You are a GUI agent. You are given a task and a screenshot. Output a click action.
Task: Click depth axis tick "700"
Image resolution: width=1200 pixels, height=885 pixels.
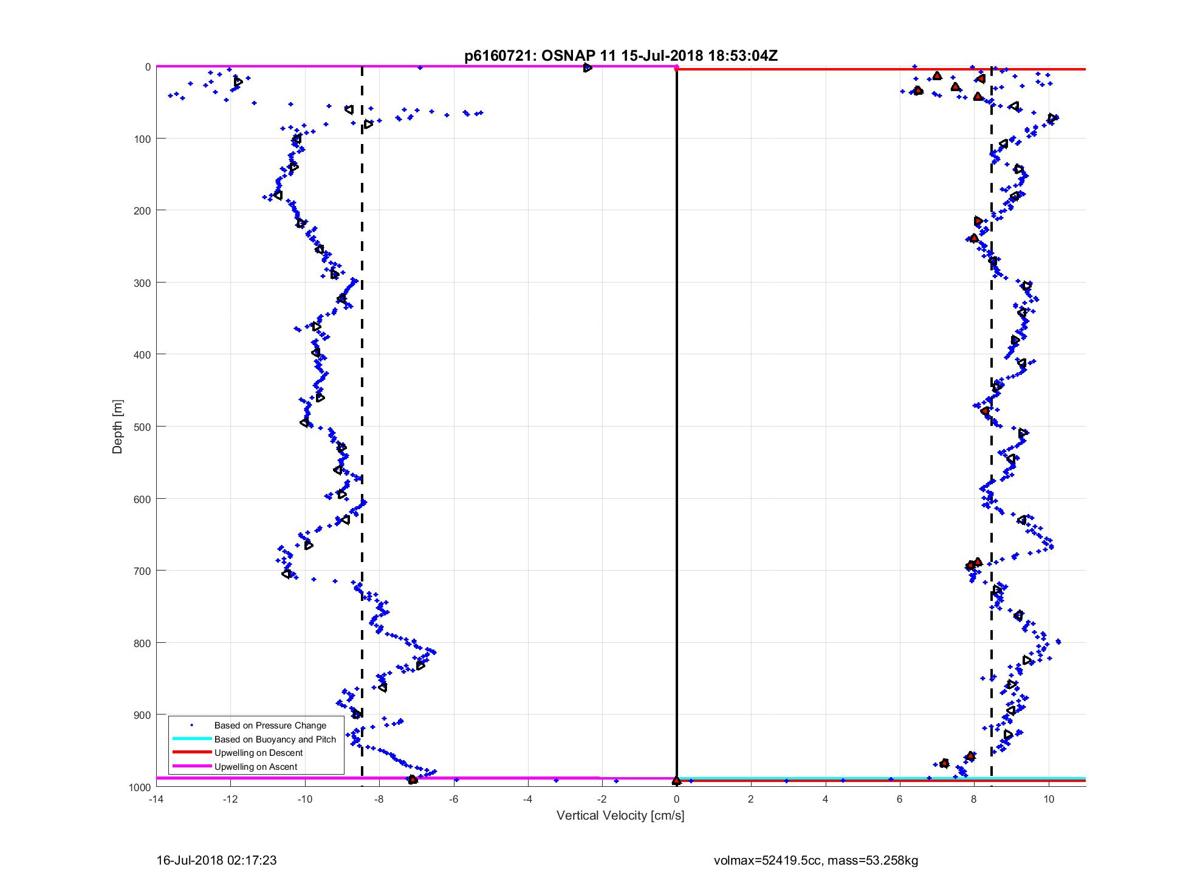coord(141,571)
